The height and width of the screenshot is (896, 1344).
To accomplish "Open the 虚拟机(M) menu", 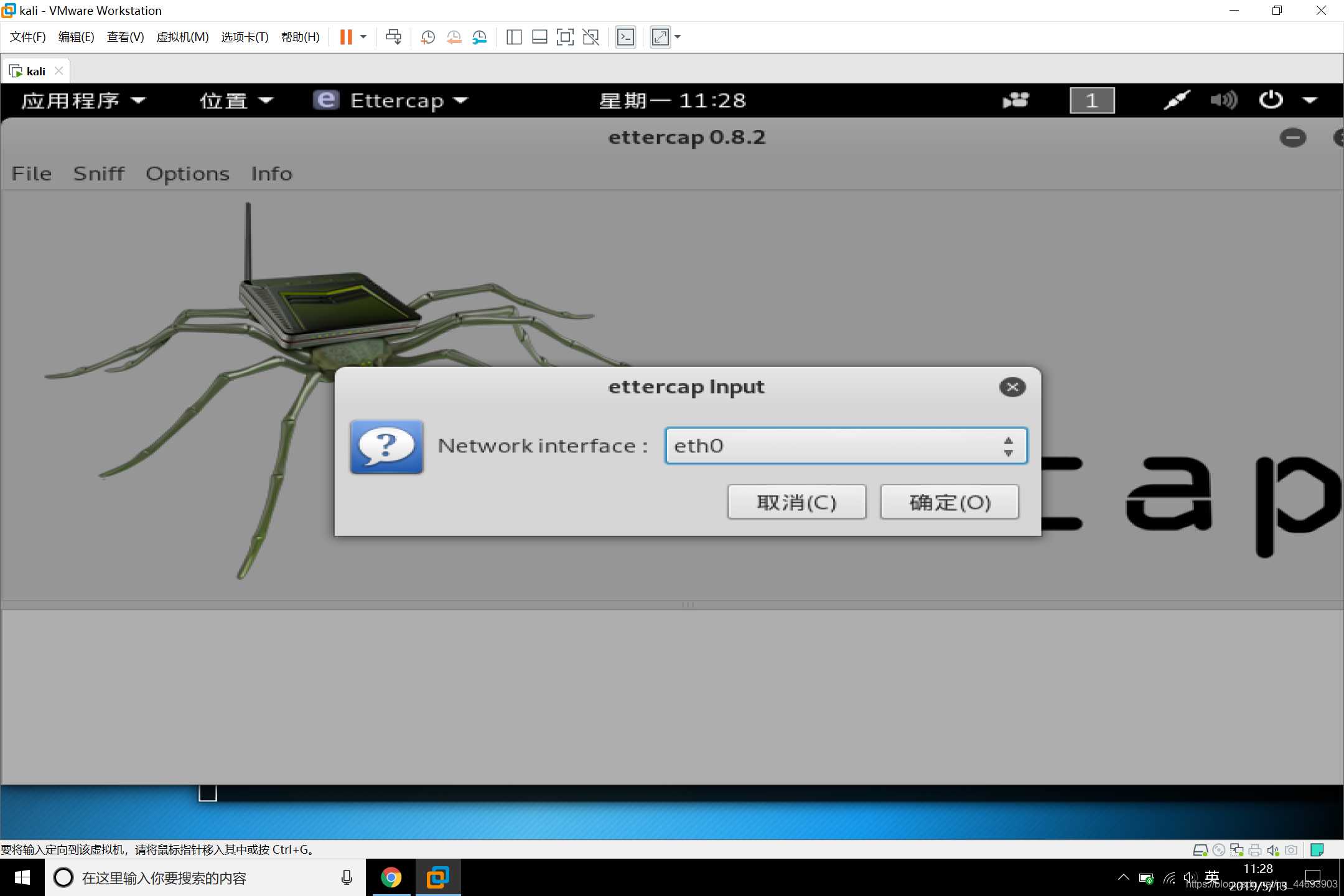I will tap(182, 37).
